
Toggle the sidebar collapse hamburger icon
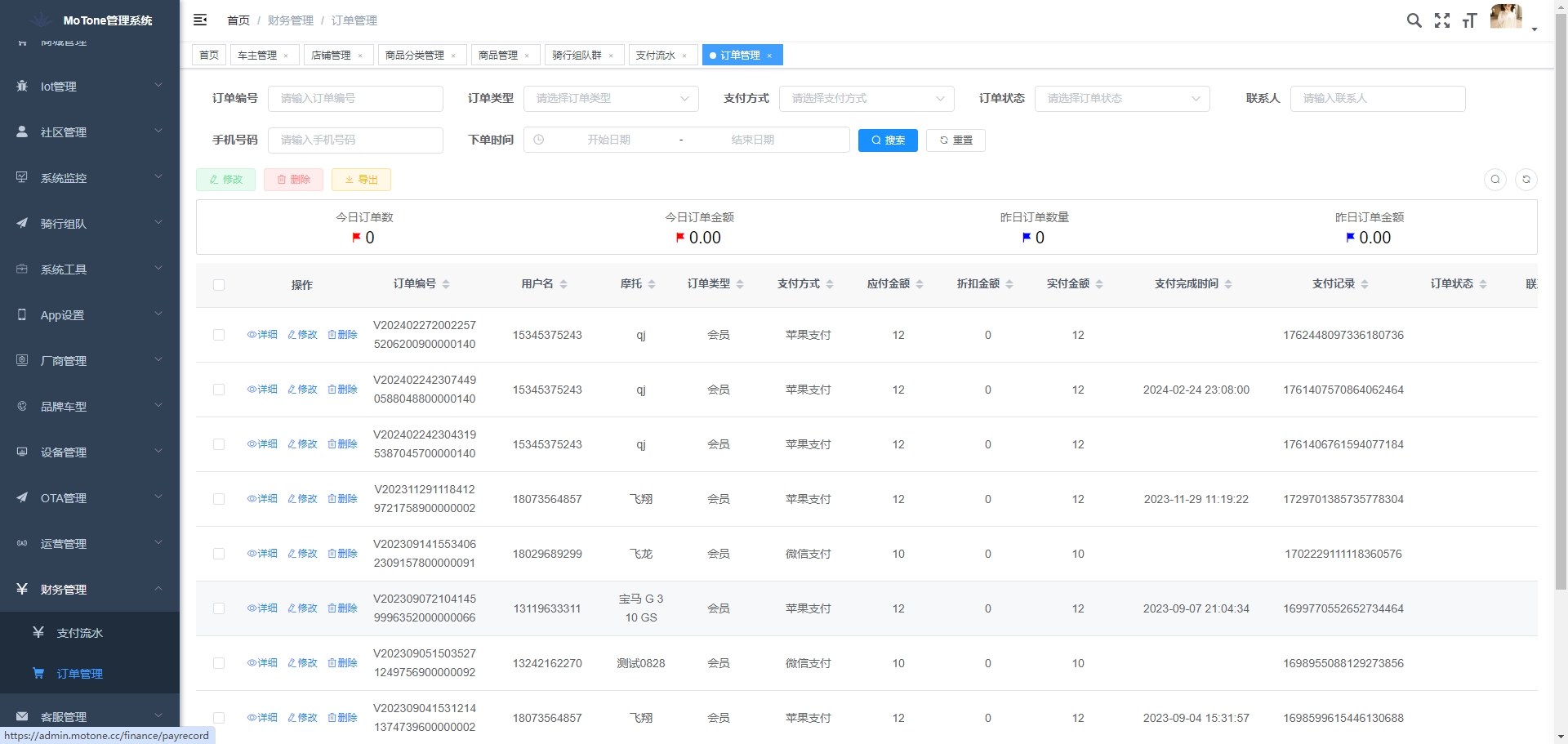200,20
